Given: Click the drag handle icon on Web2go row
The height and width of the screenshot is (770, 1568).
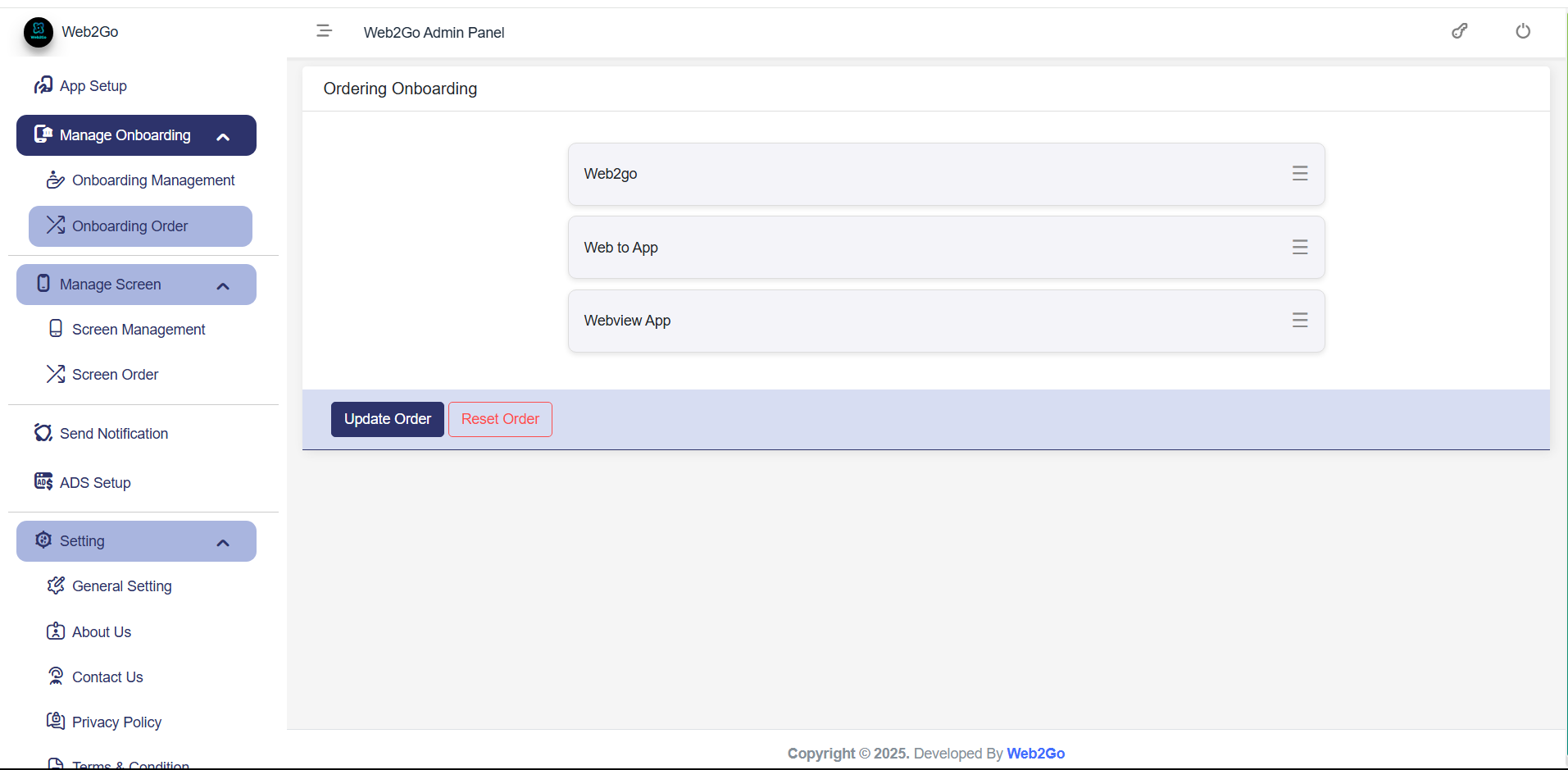Looking at the screenshot, I should point(1299,174).
